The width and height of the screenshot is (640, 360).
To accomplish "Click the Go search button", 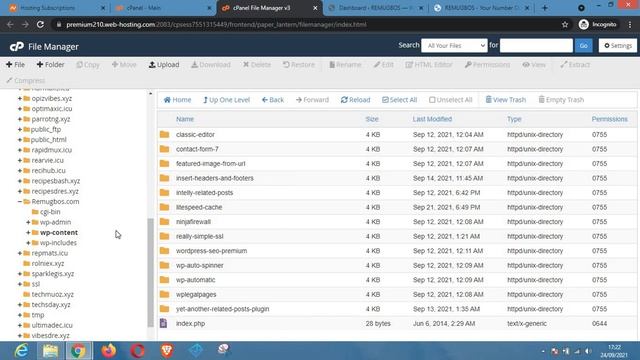I will pos(584,45).
